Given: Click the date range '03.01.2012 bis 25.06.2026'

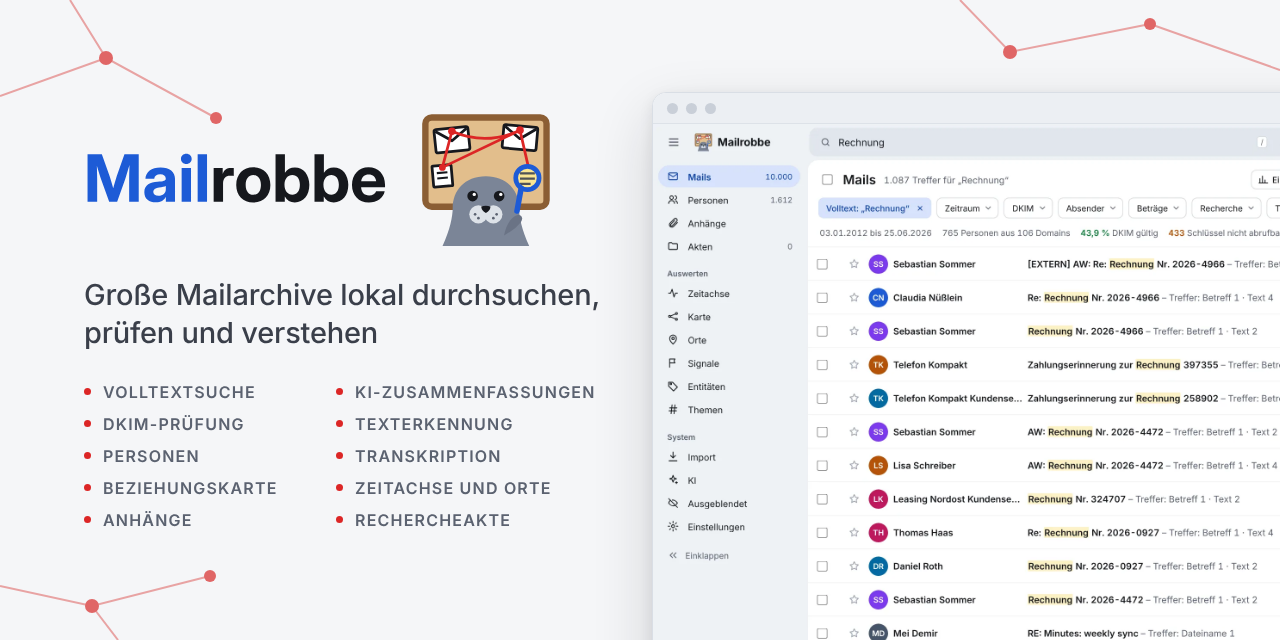Looking at the screenshot, I should point(876,233).
